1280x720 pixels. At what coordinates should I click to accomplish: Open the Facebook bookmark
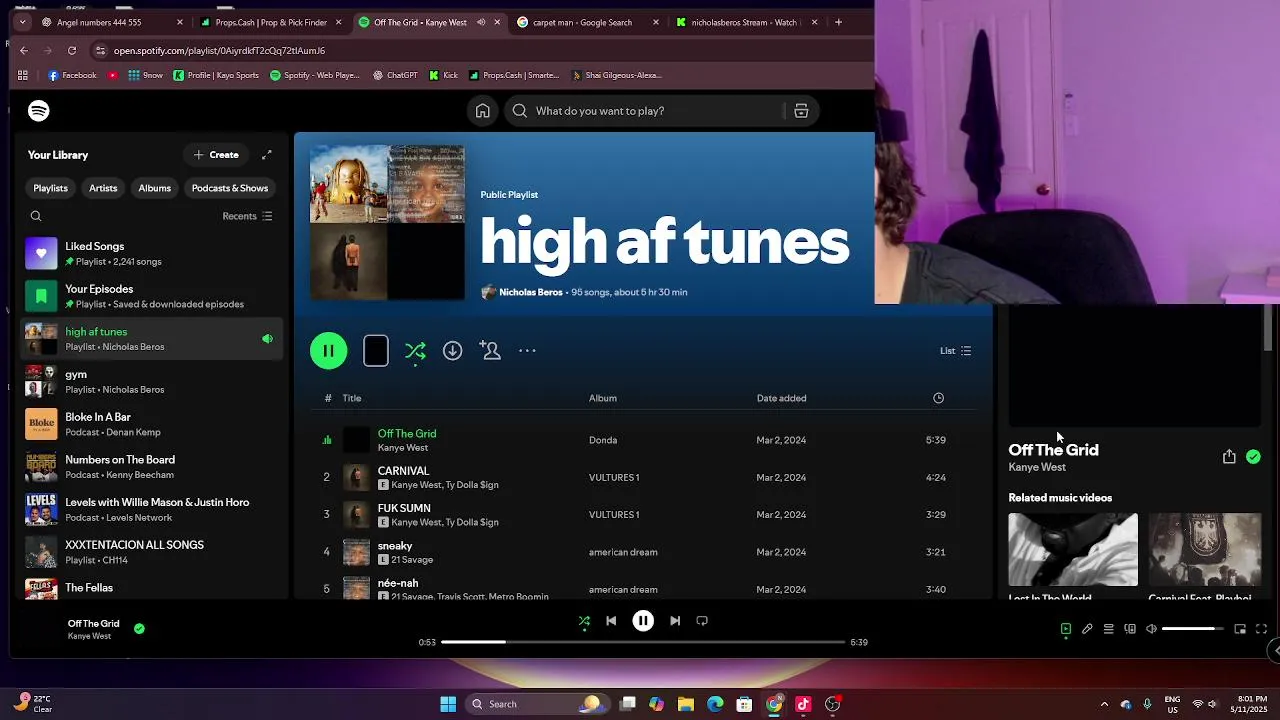pyautogui.click(x=72, y=75)
